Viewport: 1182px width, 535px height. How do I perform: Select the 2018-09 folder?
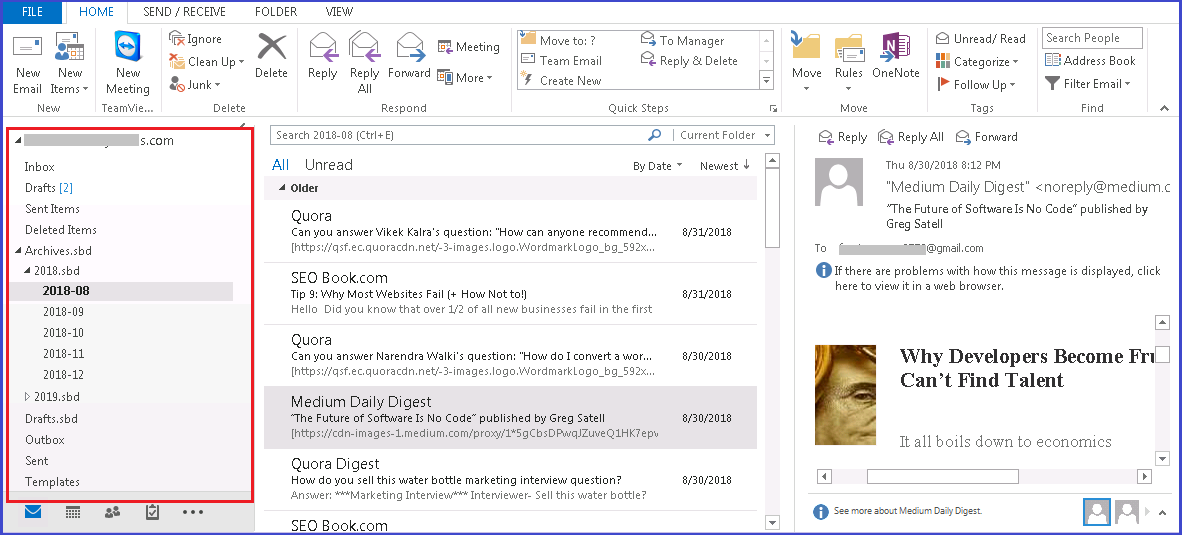pyautogui.click(x=63, y=311)
